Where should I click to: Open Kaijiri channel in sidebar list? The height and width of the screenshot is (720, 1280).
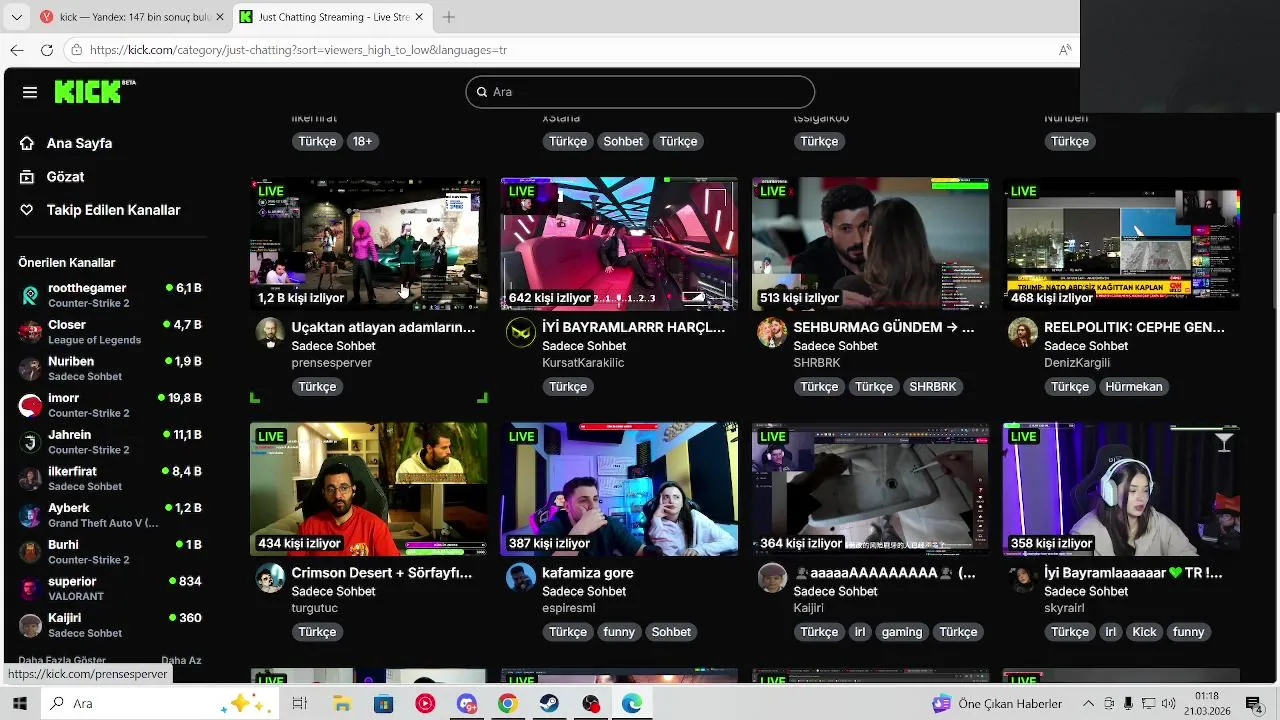point(110,625)
